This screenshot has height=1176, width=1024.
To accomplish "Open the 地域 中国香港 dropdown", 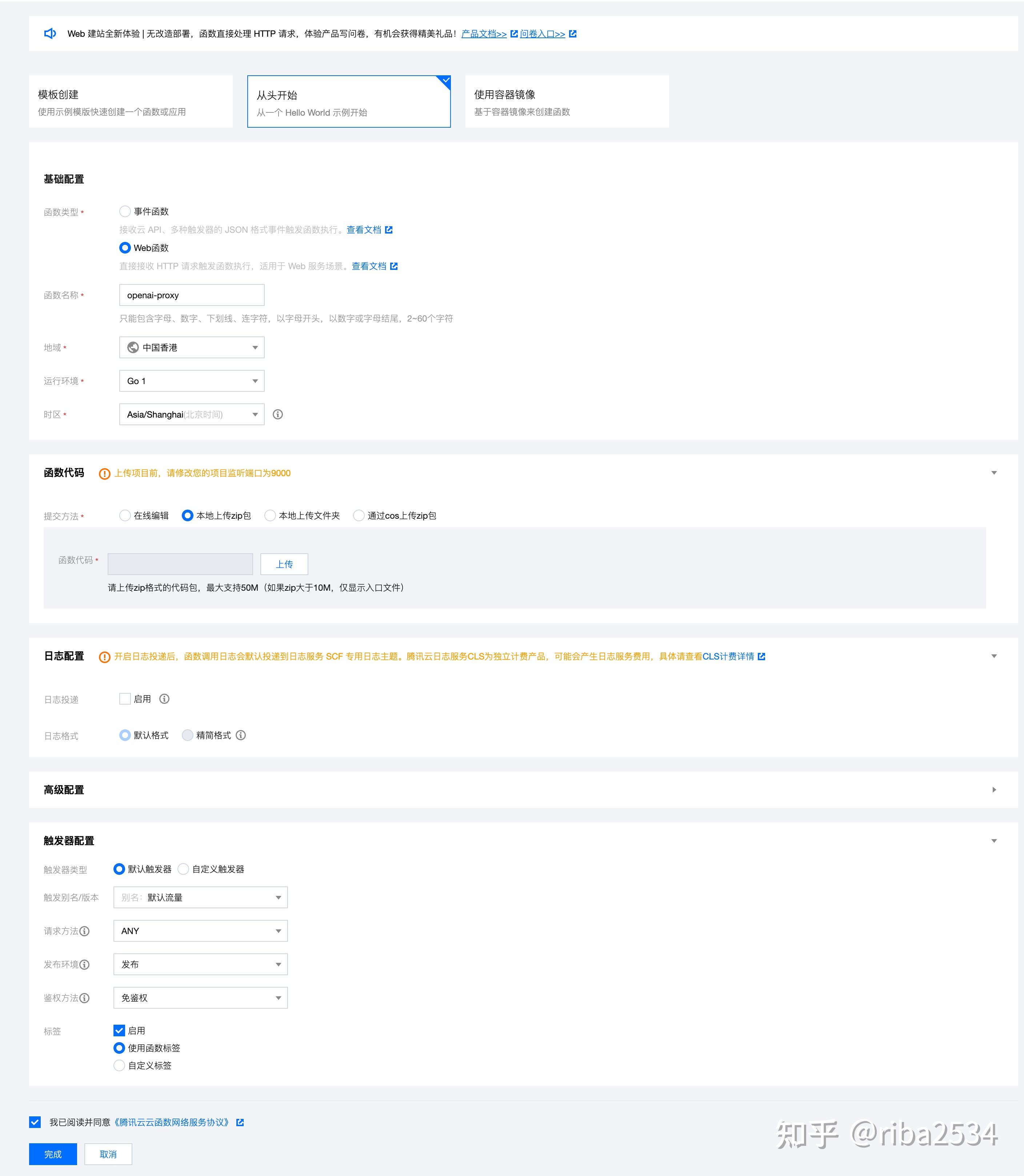I will [x=191, y=348].
